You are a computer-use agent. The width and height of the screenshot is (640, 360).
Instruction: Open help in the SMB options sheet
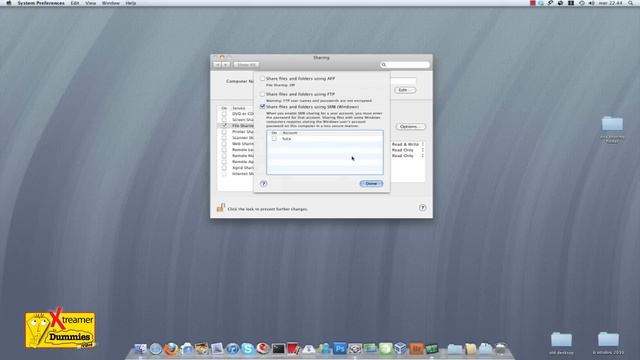tap(264, 184)
